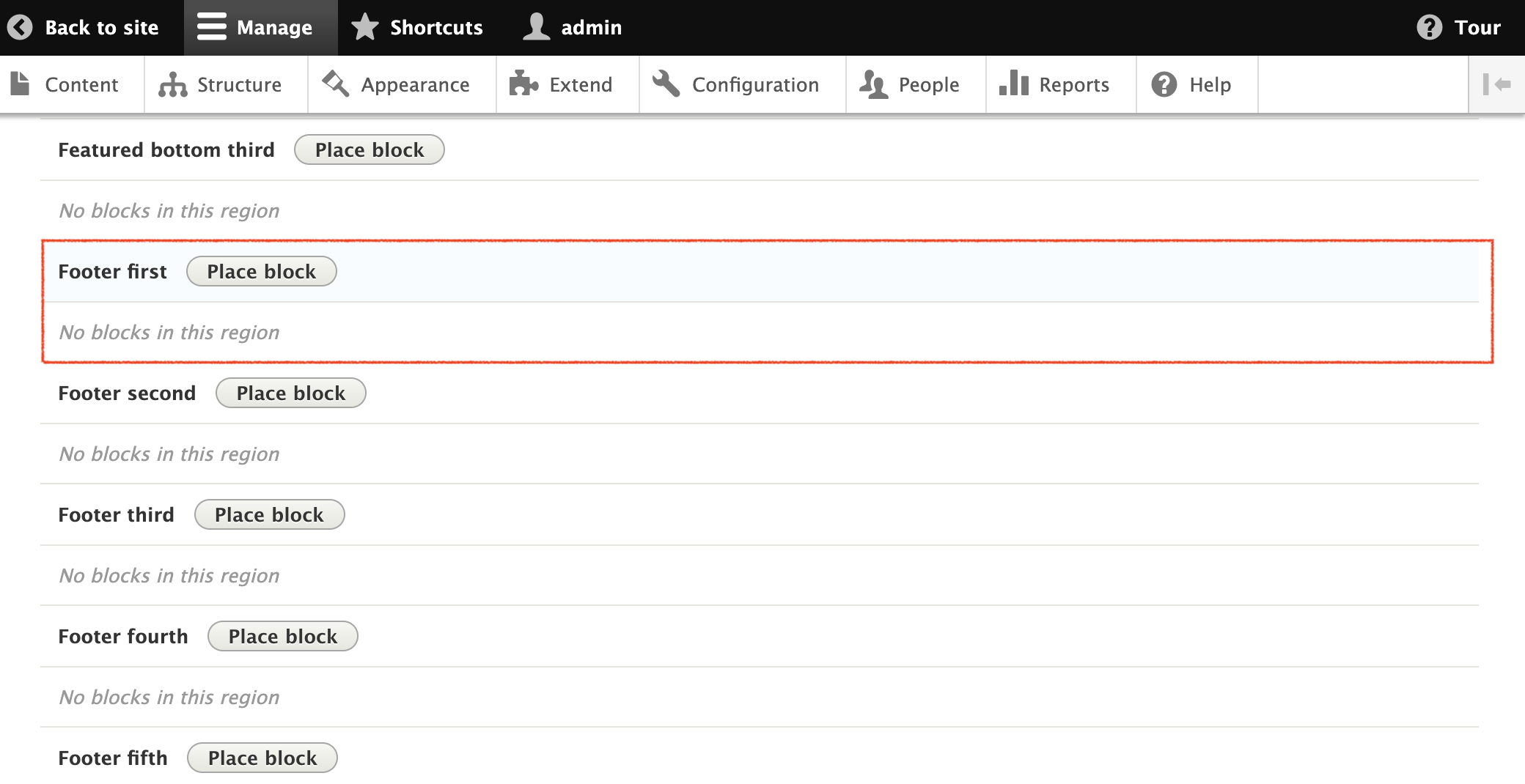Start the Tour question mark icon
The image size is (1525, 784).
[x=1429, y=28]
